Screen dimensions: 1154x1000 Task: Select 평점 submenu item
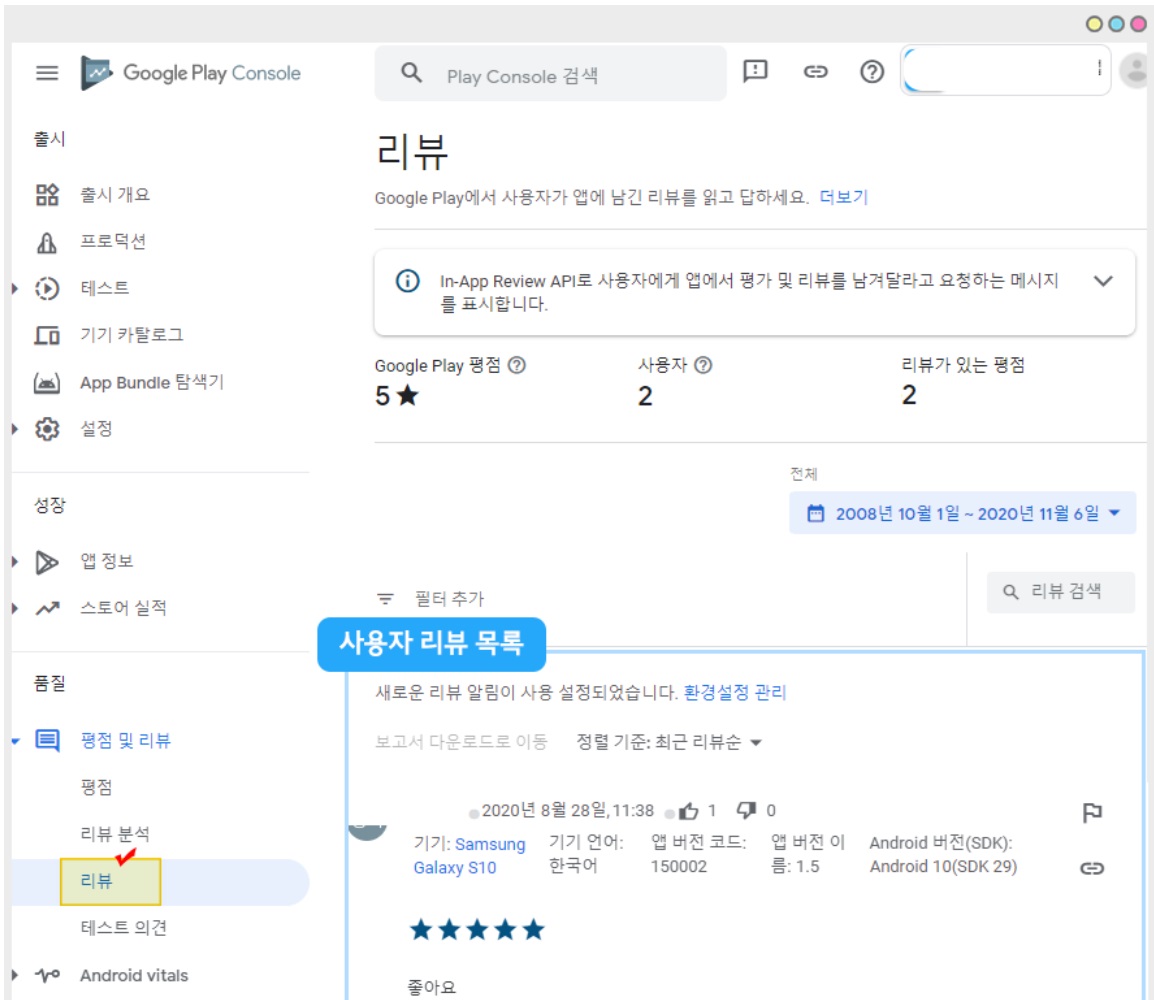[96, 787]
